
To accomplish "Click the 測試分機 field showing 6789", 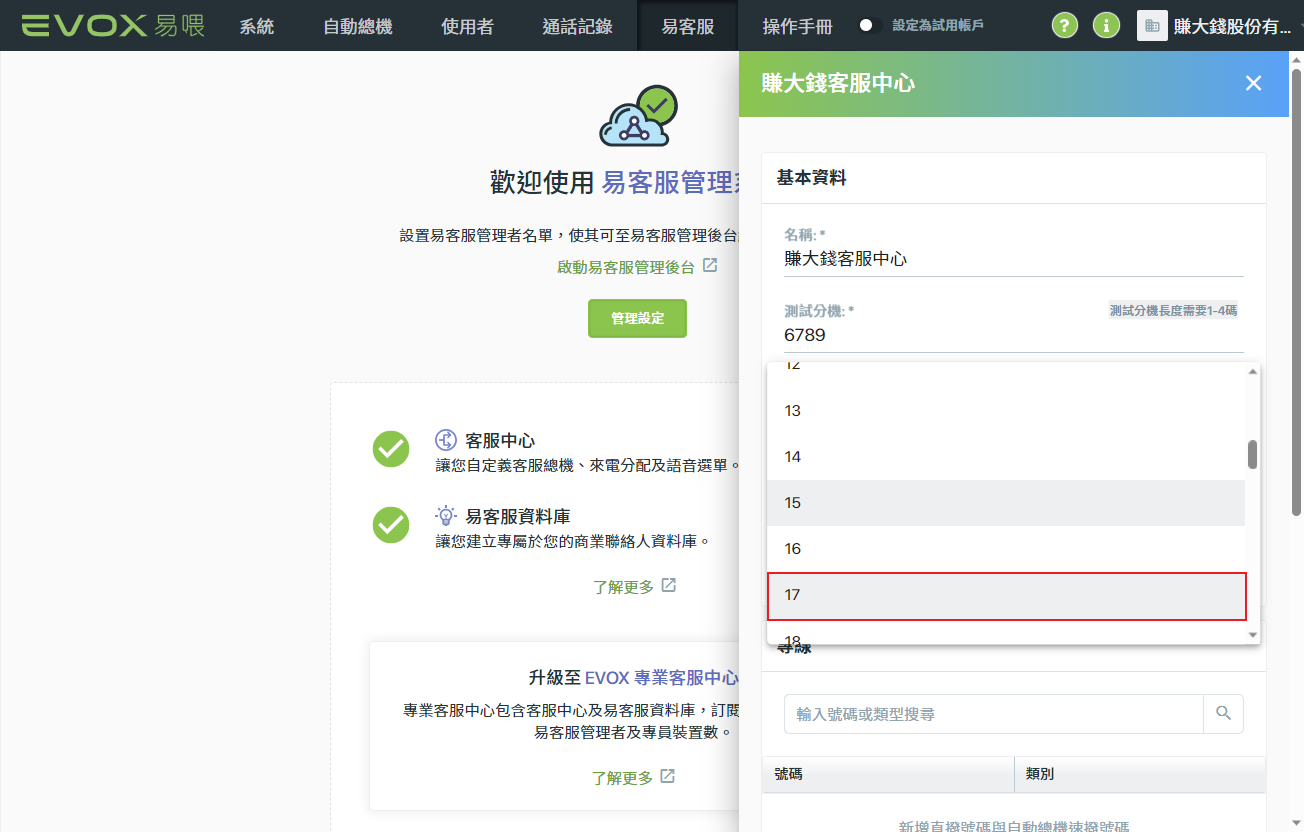I will click(1013, 335).
